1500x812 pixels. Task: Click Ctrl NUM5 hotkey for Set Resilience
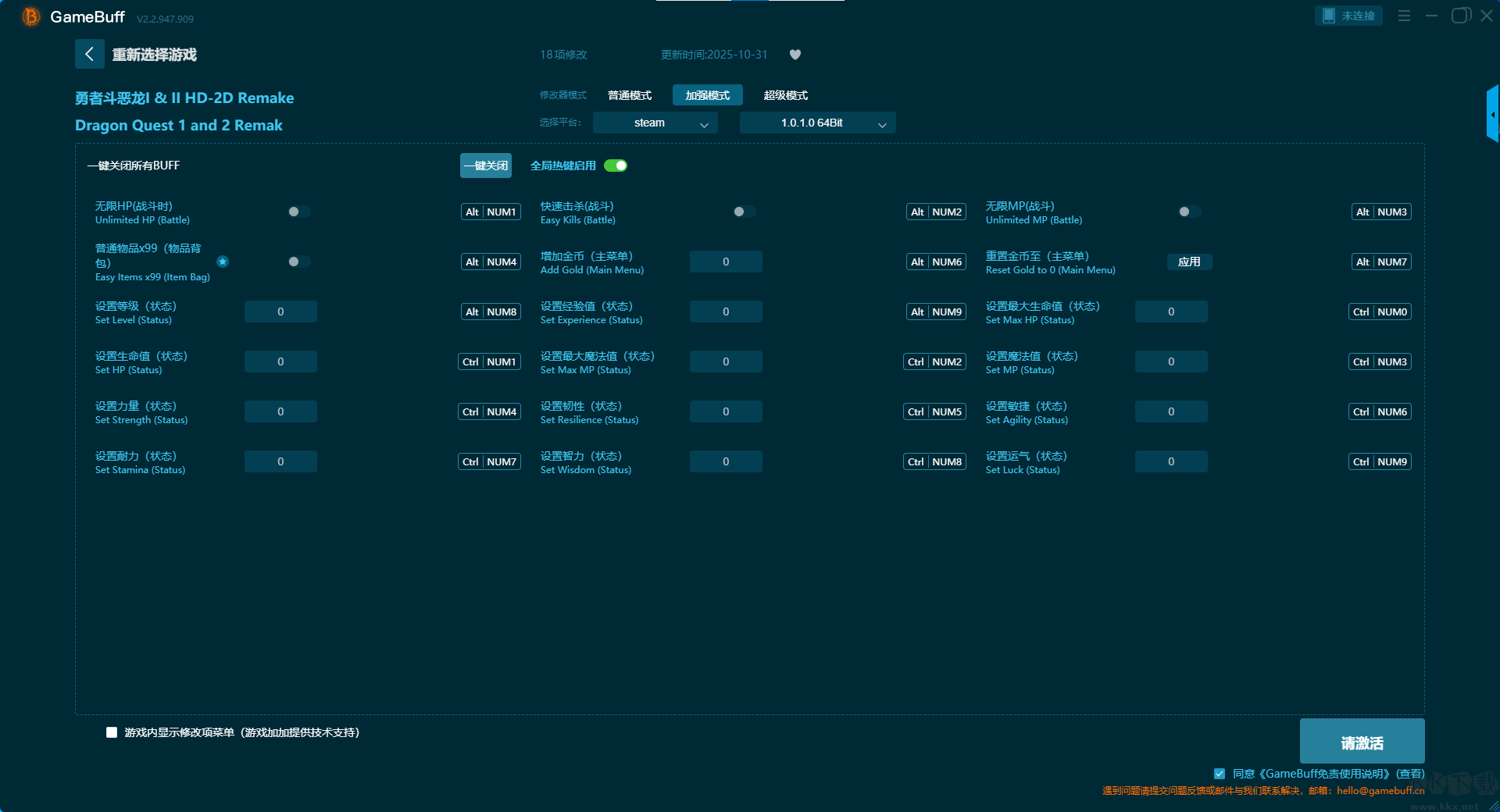tap(934, 411)
